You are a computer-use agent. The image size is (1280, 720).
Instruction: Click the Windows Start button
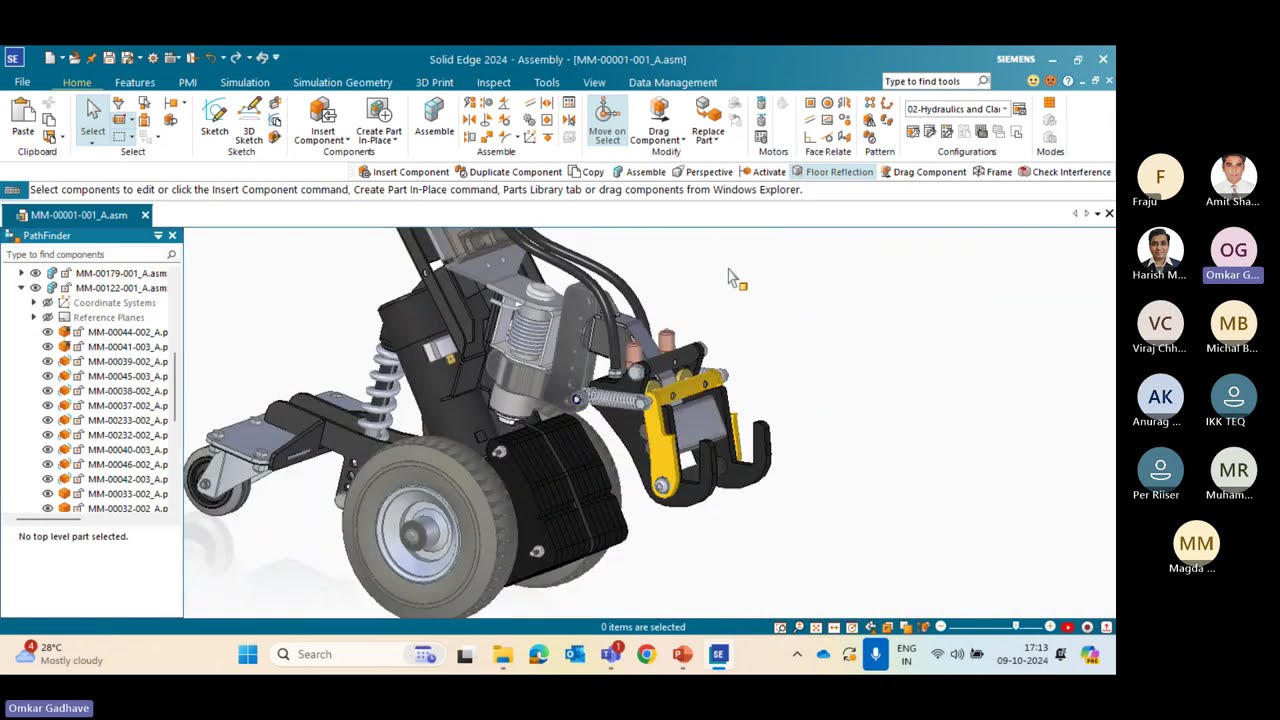[x=248, y=655]
